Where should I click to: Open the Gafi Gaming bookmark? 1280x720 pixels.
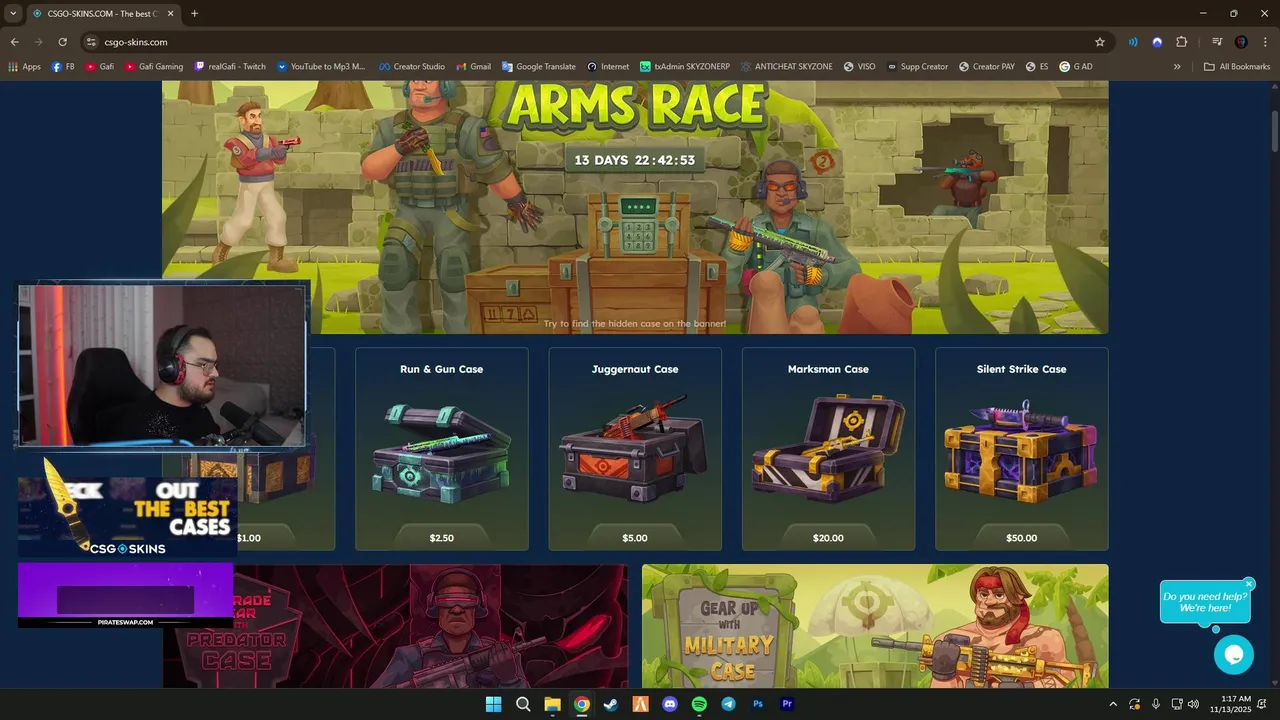pyautogui.click(x=154, y=67)
